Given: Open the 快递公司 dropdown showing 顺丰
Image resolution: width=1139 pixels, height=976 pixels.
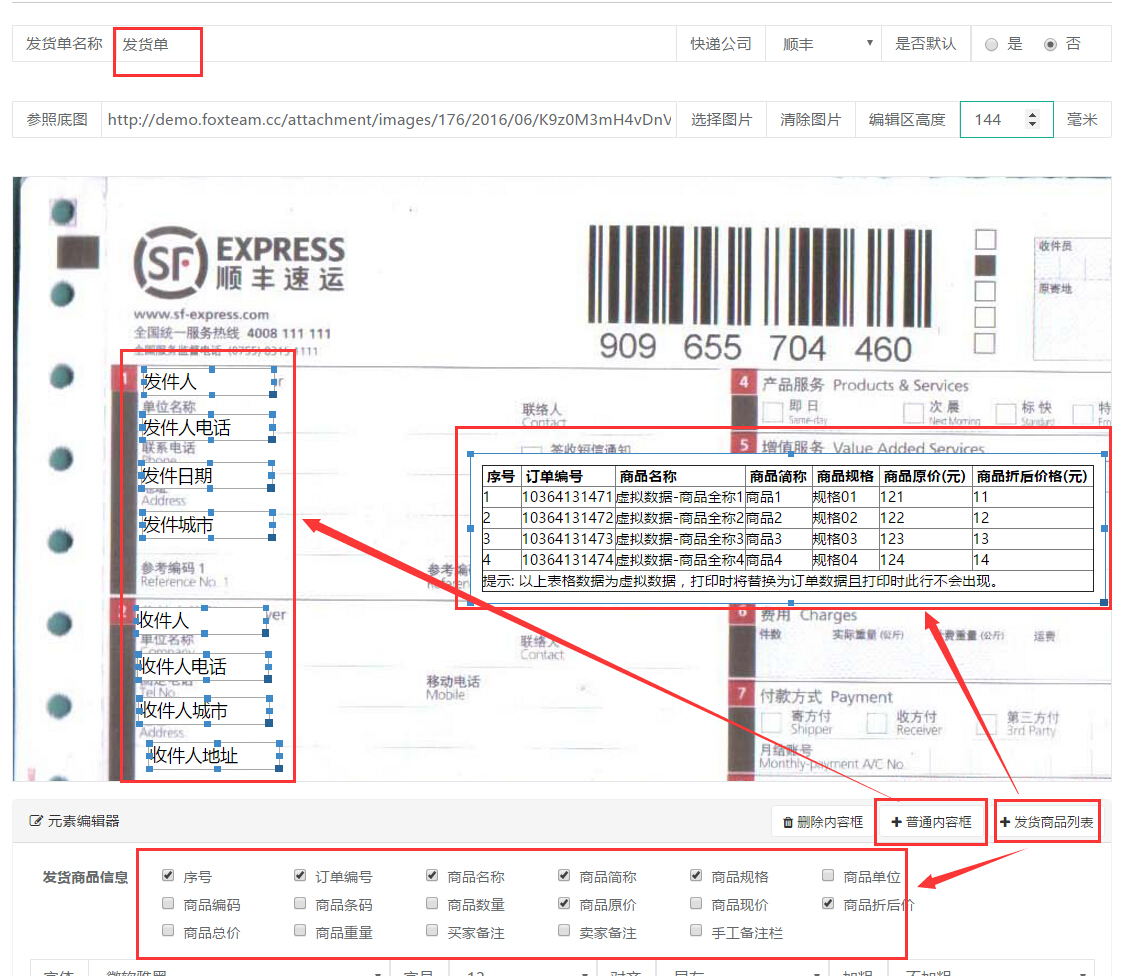Looking at the screenshot, I should (x=823, y=45).
